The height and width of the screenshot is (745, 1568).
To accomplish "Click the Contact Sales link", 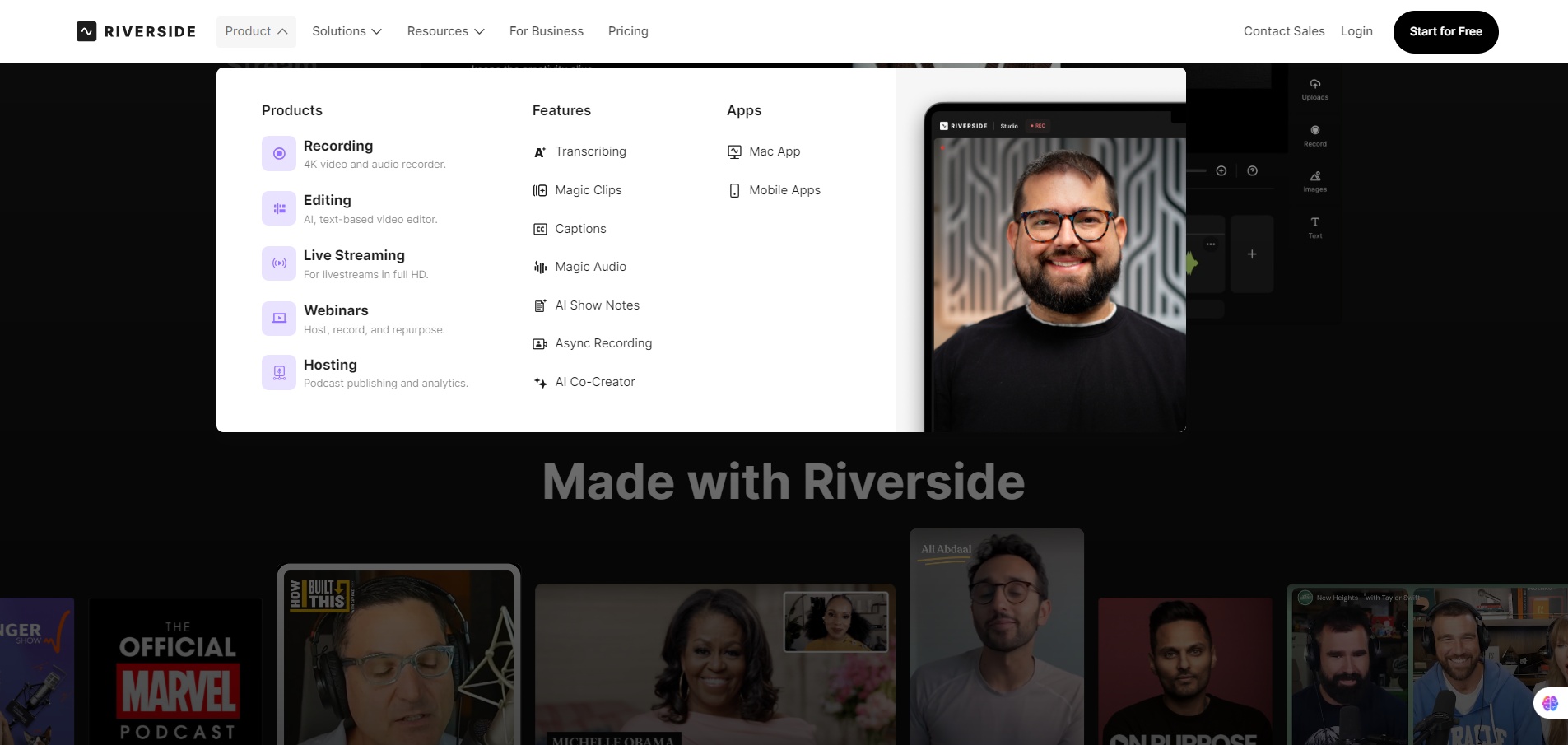I will tap(1284, 31).
